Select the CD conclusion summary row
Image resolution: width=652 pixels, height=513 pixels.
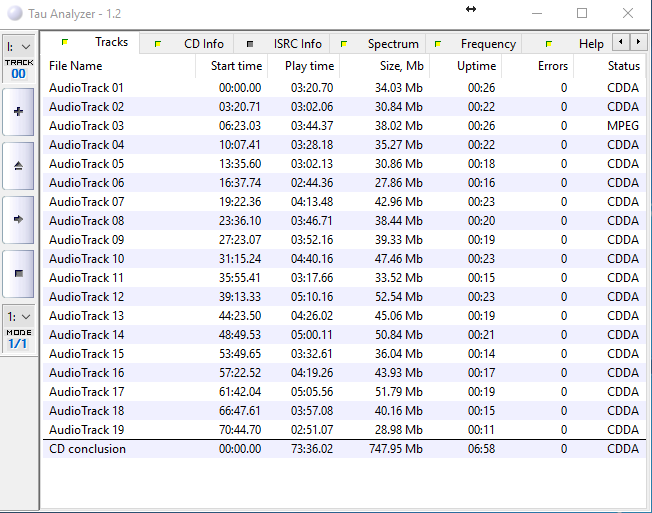[344, 449]
